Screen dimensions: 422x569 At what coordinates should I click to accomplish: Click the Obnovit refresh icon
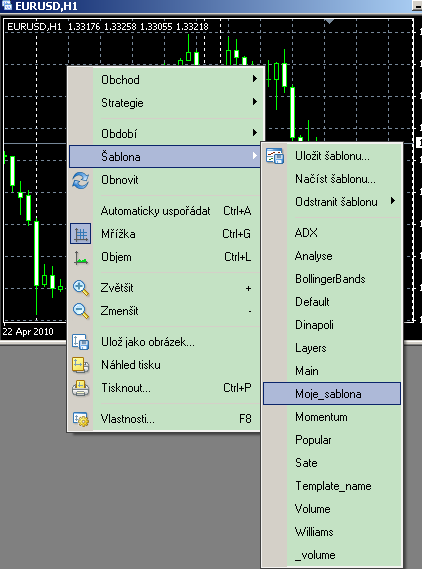(x=80, y=180)
